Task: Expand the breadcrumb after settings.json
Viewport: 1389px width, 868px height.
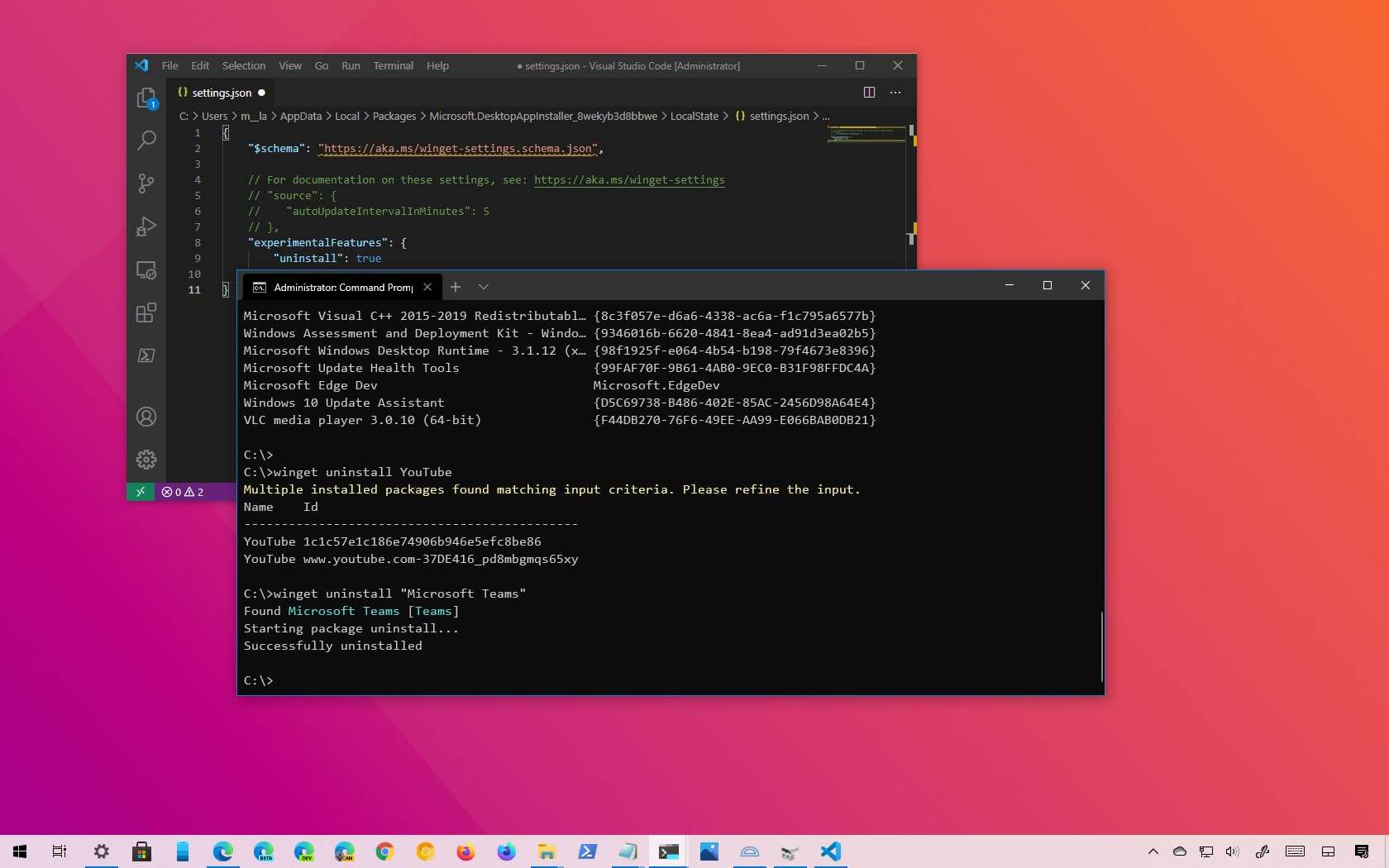Action: pos(827,117)
